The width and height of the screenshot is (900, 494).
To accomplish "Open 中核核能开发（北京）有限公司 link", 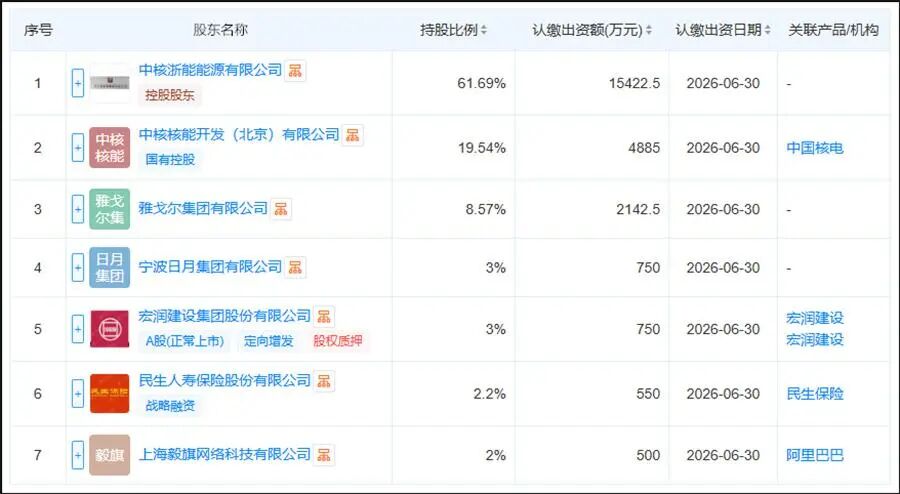I will (x=239, y=134).
